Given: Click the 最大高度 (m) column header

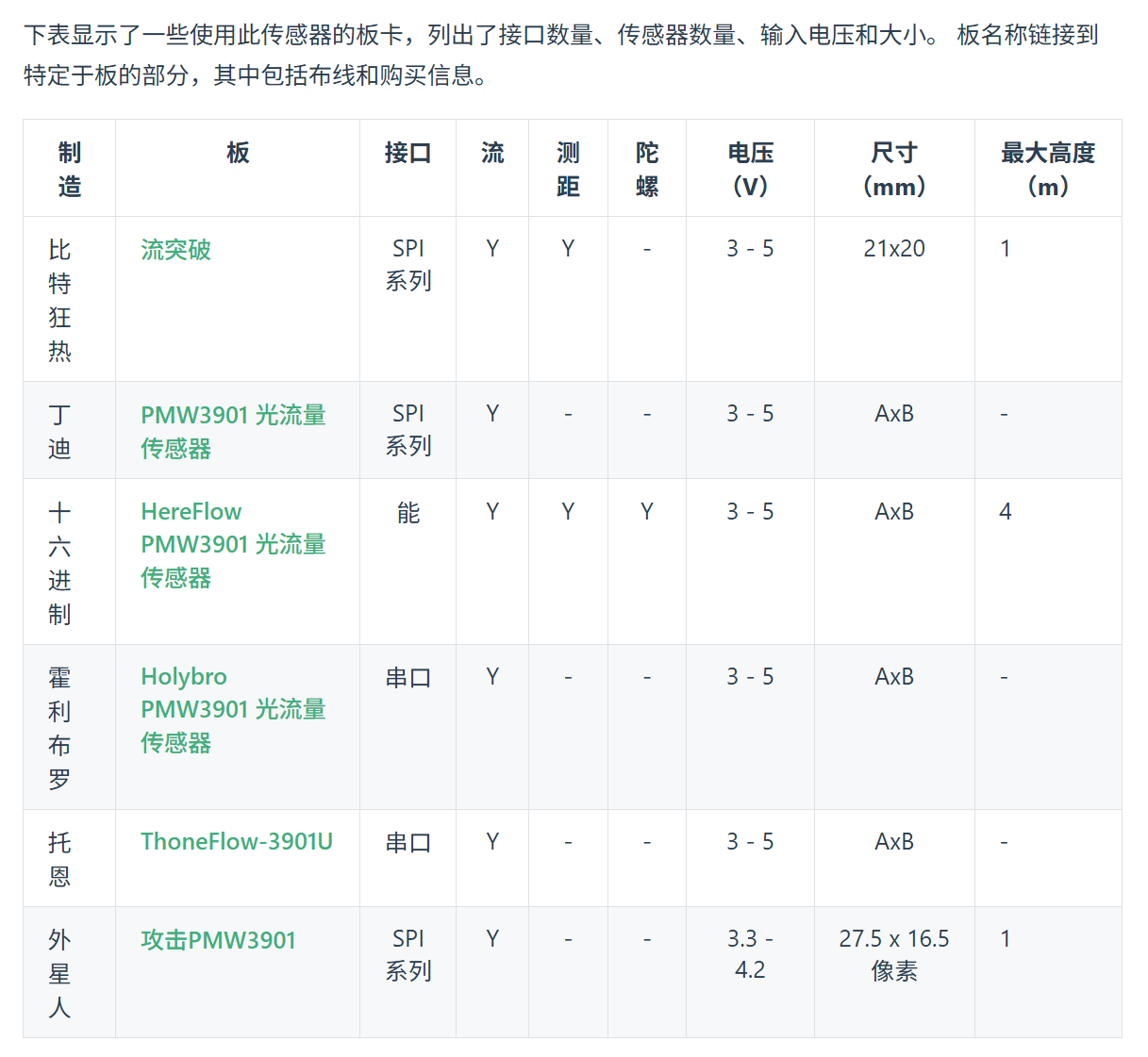Looking at the screenshot, I should pos(1048,169).
